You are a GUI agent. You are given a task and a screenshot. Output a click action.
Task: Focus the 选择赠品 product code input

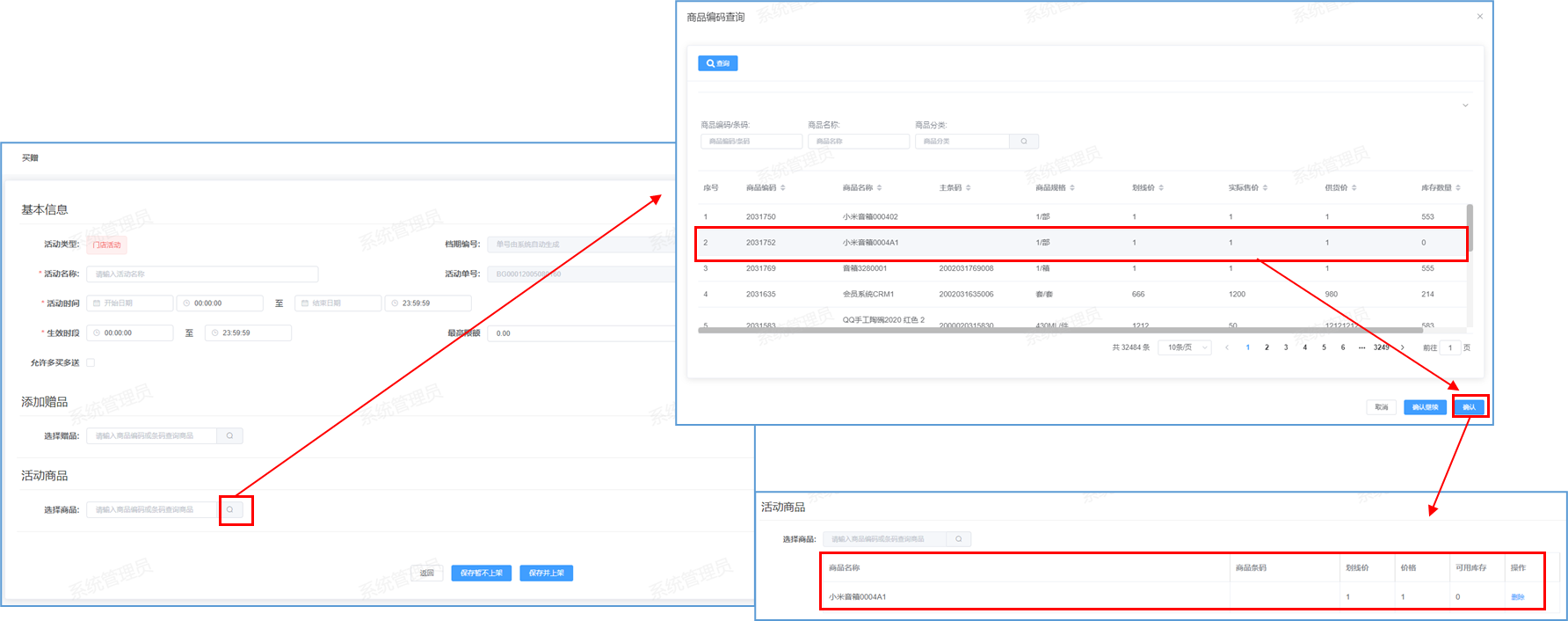click(152, 435)
